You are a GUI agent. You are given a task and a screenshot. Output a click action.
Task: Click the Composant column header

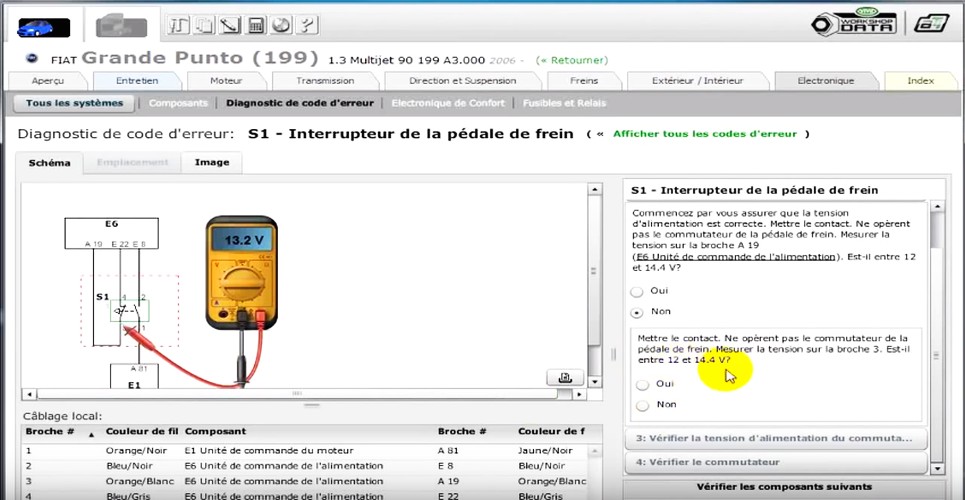215,432
